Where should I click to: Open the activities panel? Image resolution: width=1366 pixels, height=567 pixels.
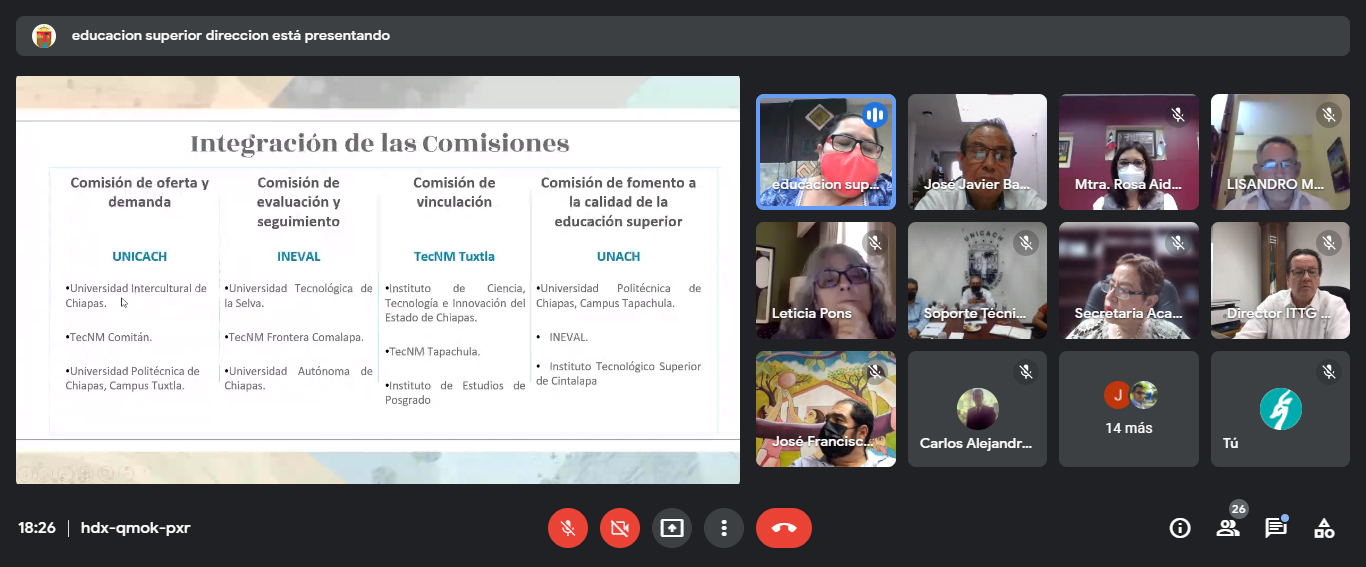tap(1324, 528)
